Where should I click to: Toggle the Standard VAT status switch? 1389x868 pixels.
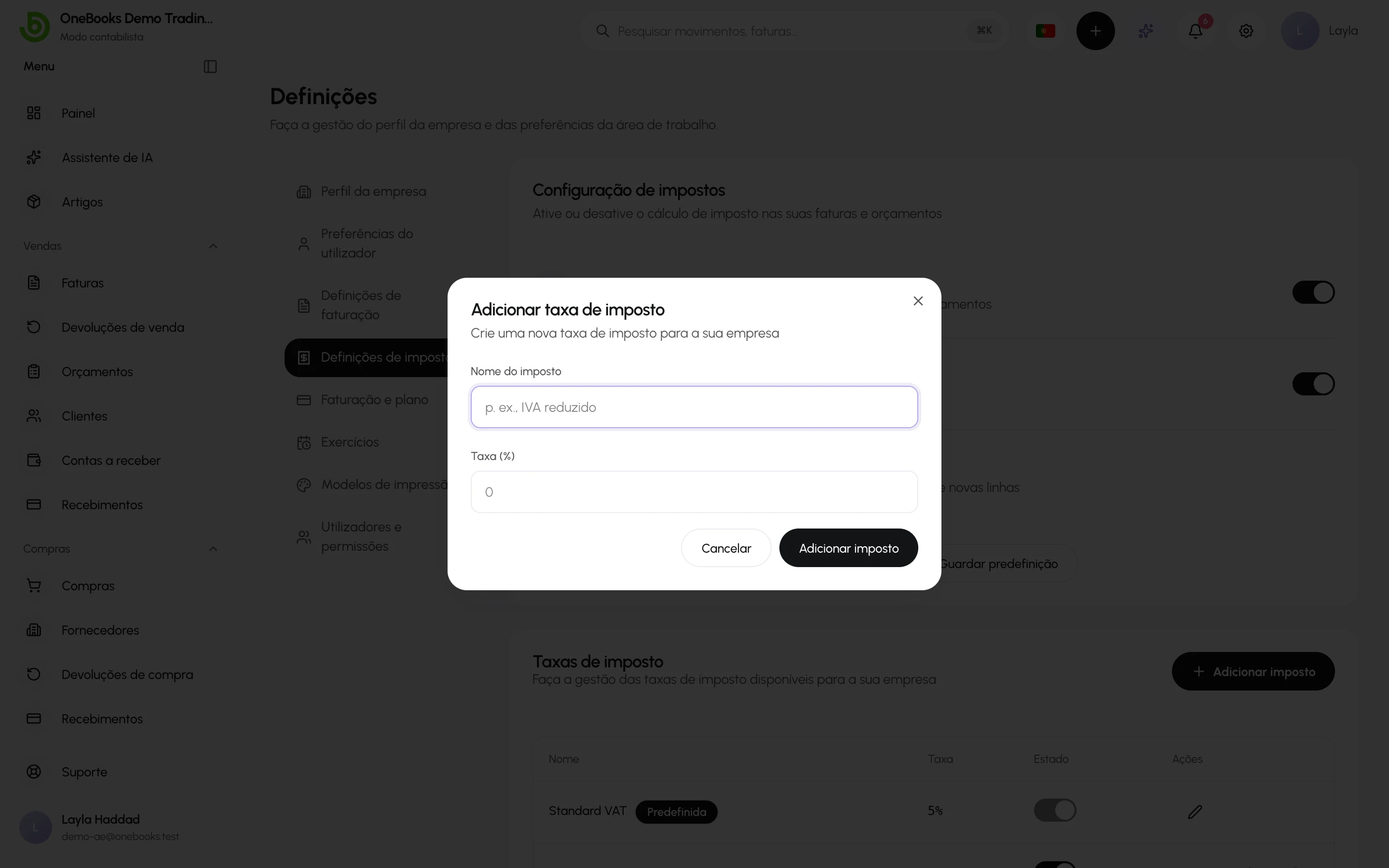click(x=1054, y=811)
